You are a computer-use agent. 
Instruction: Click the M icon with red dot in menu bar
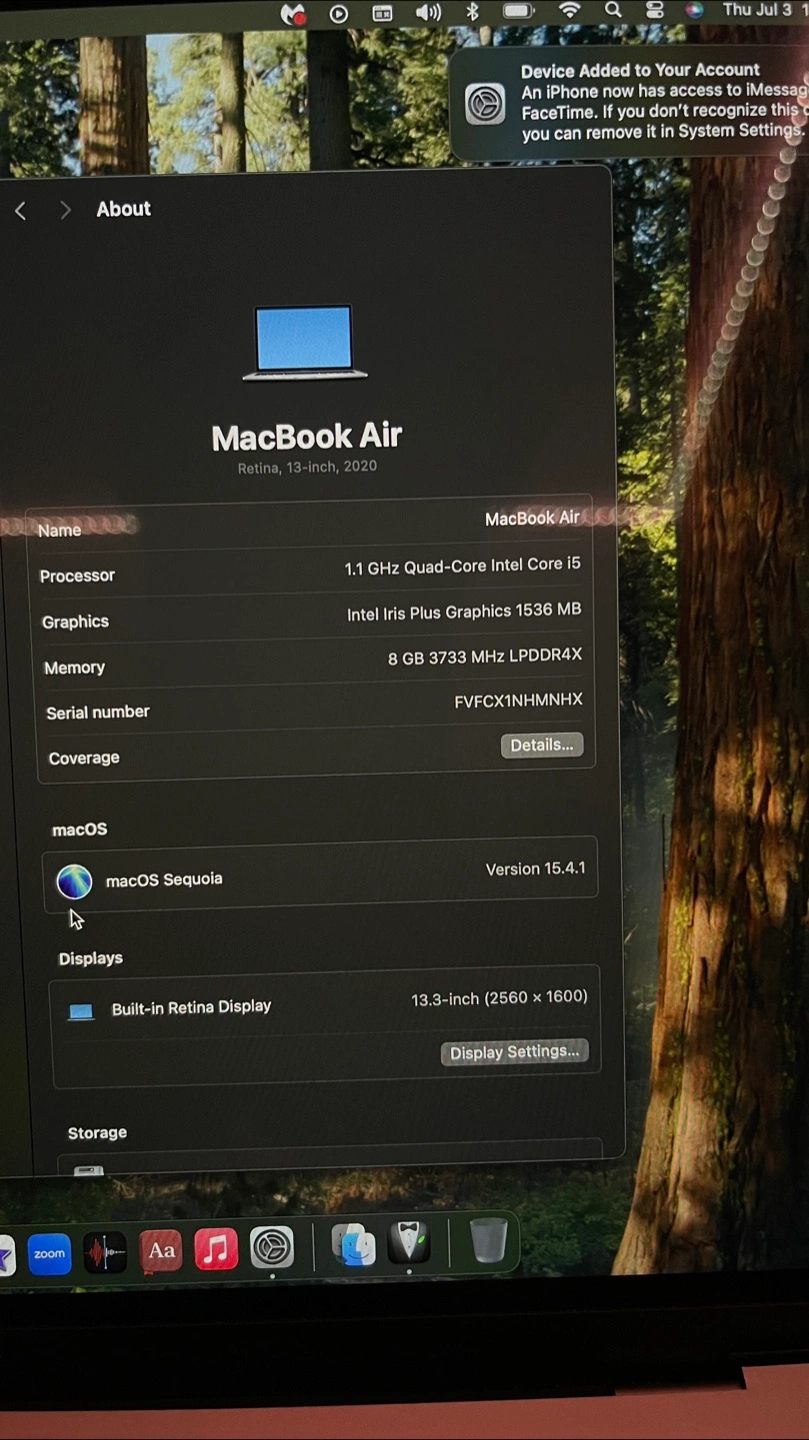(292, 14)
